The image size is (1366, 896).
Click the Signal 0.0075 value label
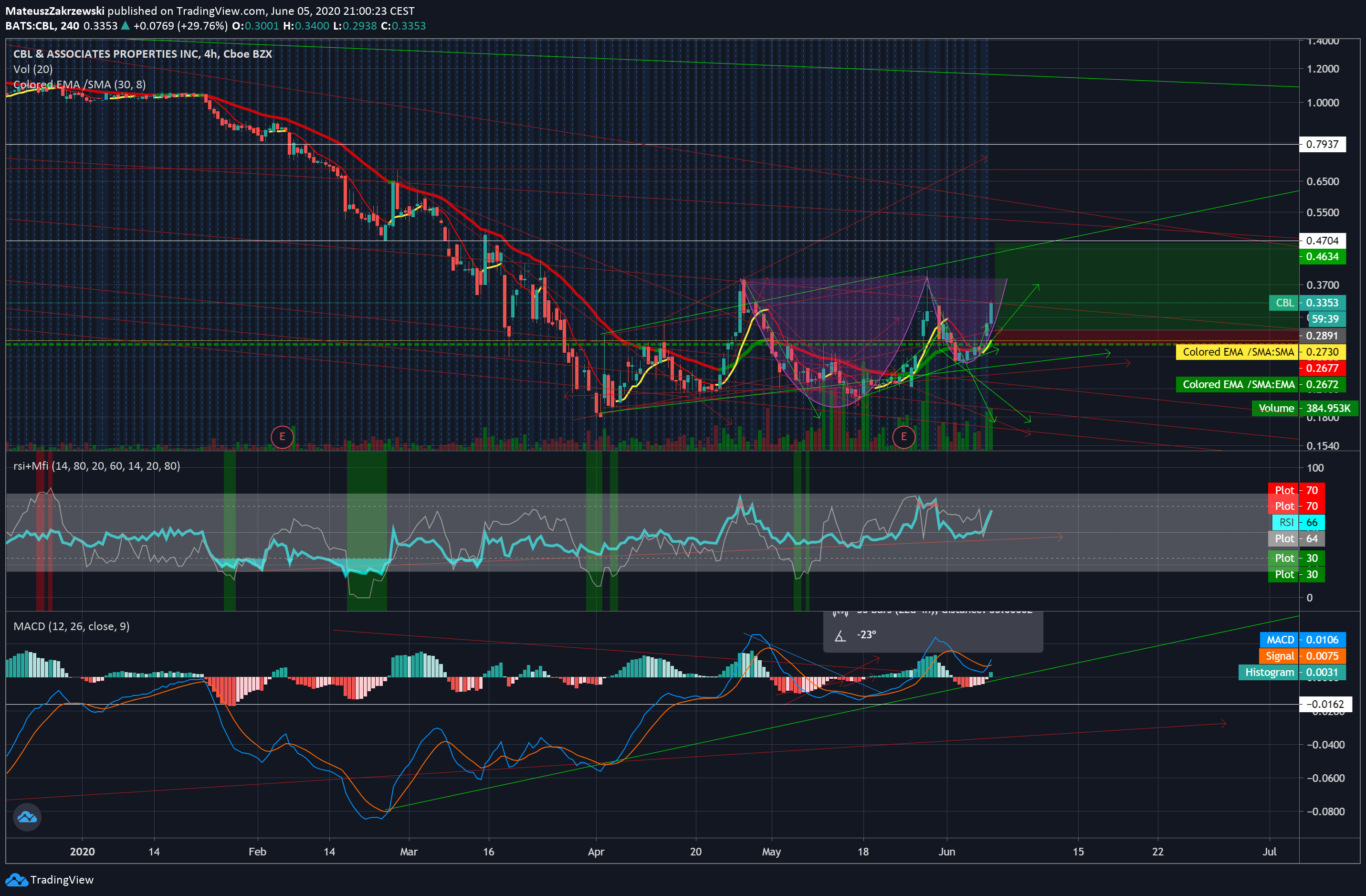pyautogui.click(x=1303, y=656)
